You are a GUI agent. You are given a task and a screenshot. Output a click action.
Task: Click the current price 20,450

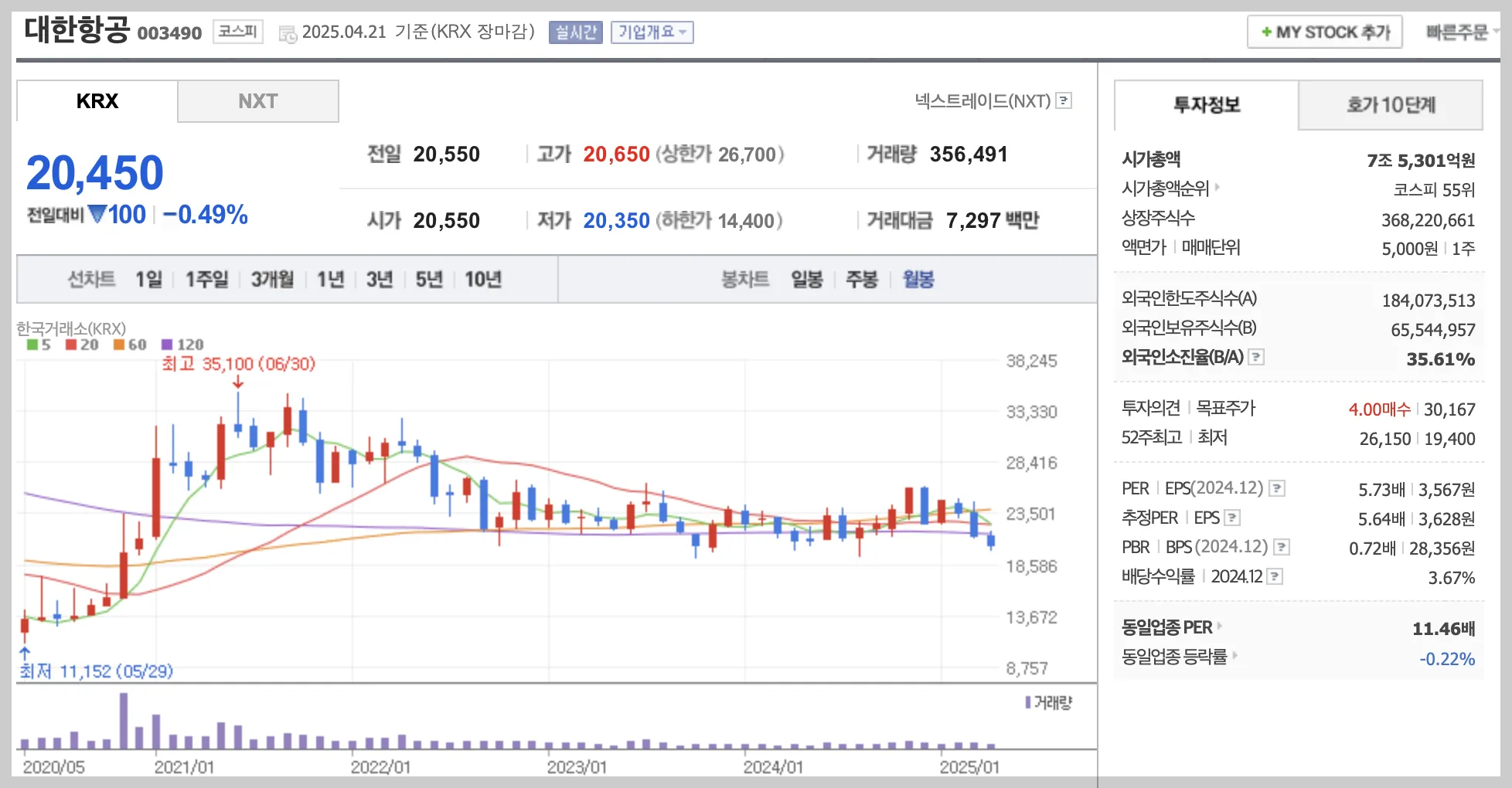tap(95, 172)
